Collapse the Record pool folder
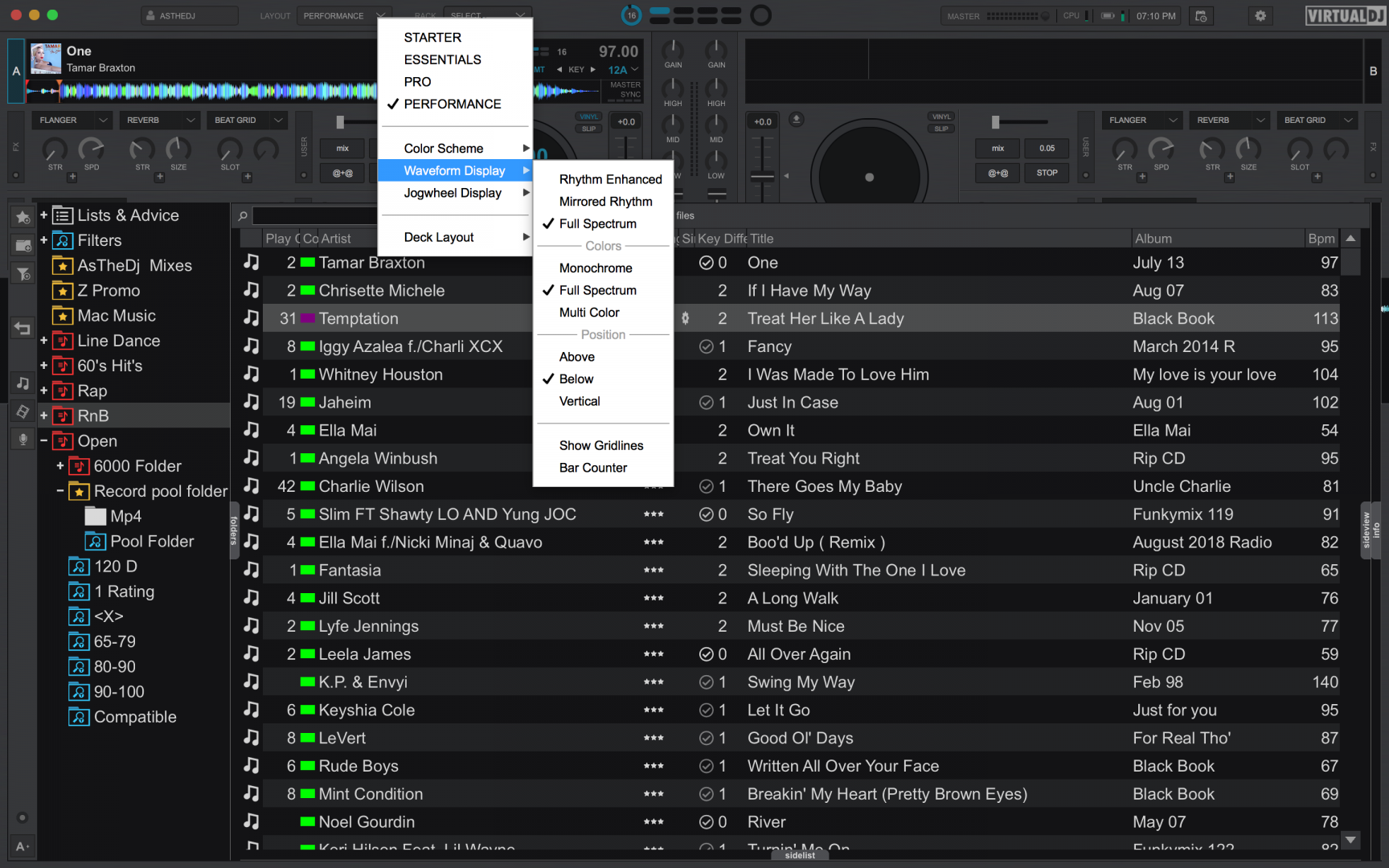The width and height of the screenshot is (1389, 868). pyautogui.click(x=60, y=490)
